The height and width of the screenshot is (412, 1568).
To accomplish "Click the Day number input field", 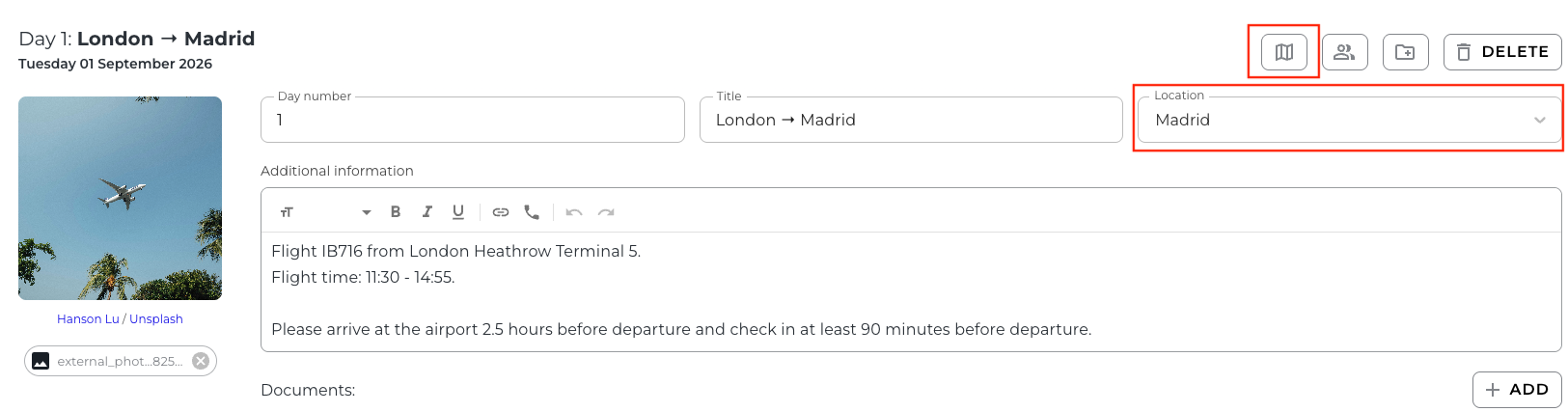I will click(473, 120).
